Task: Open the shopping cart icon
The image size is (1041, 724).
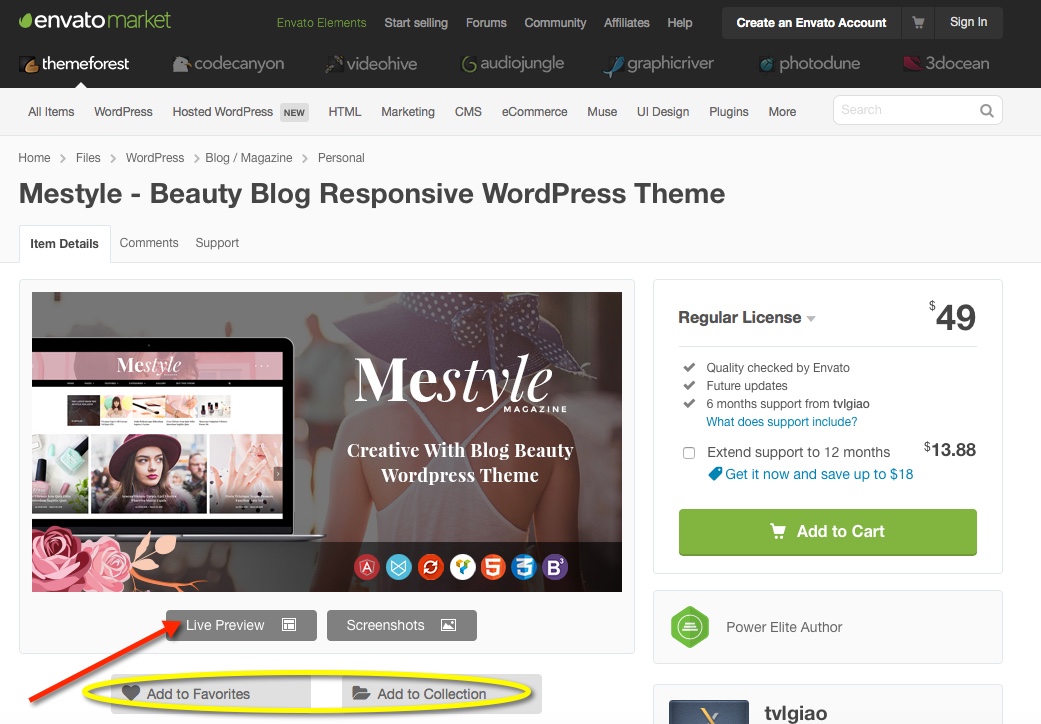Action: click(918, 23)
